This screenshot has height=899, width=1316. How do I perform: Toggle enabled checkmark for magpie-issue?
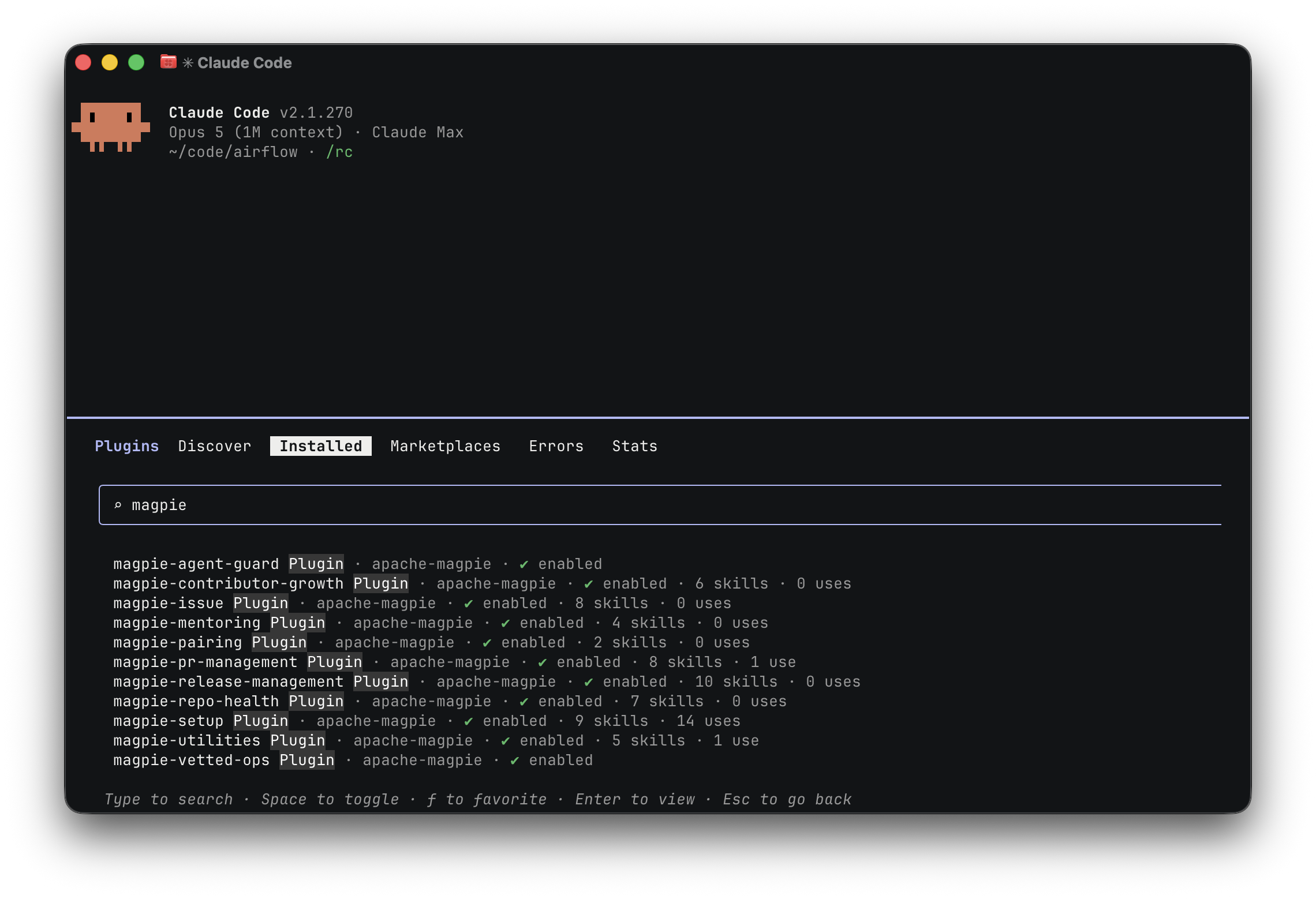(469, 604)
